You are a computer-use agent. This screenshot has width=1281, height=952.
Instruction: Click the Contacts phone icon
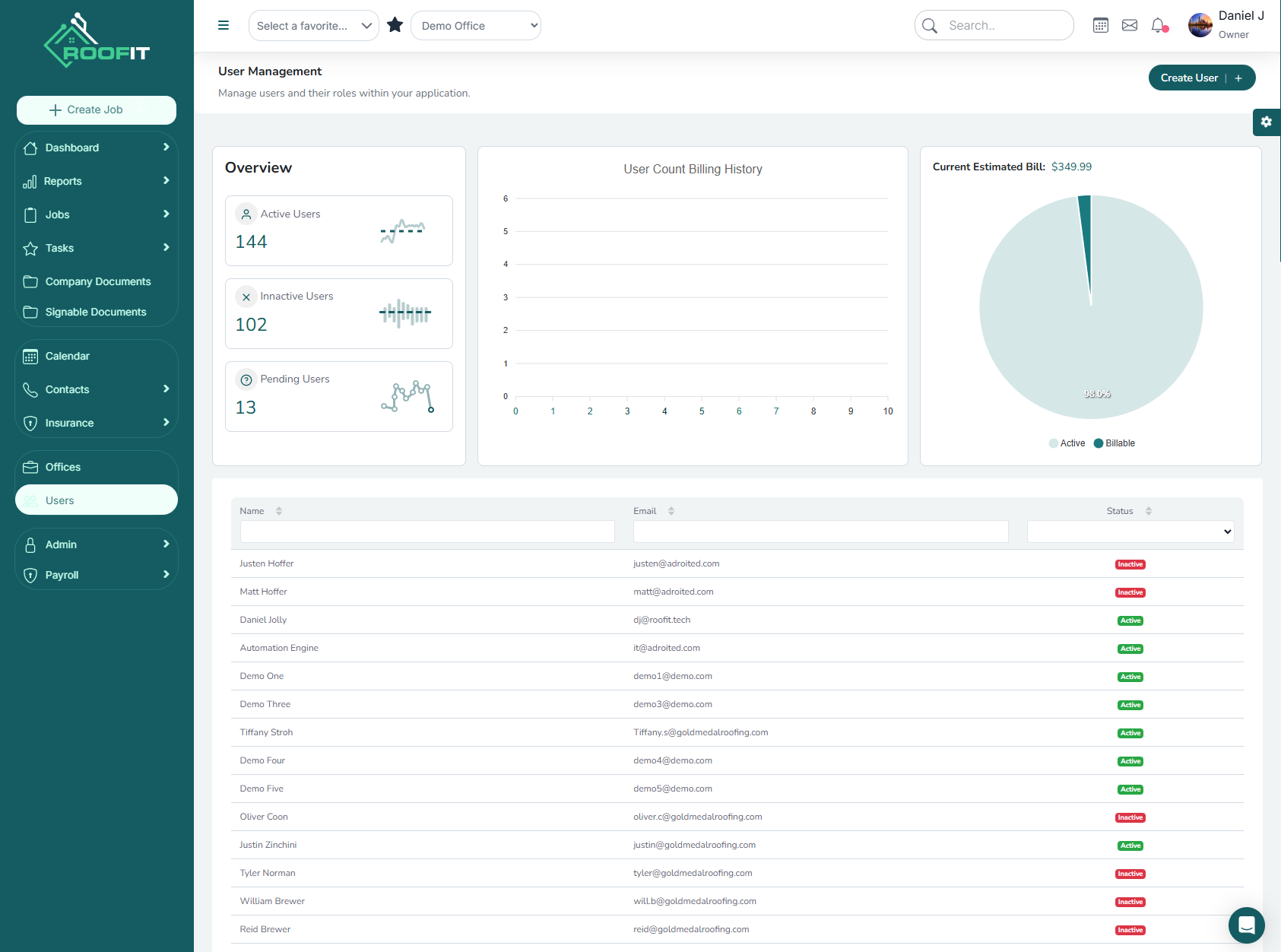click(x=30, y=389)
